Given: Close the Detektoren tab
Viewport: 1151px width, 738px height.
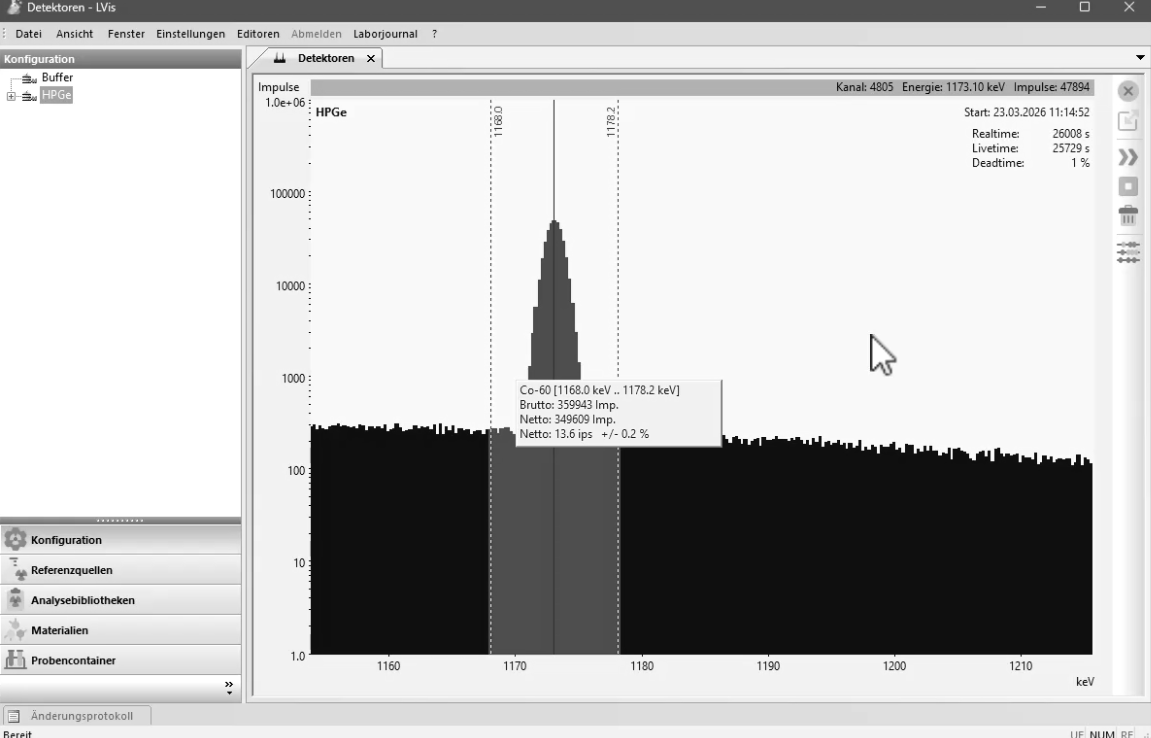Looking at the screenshot, I should (x=371, y=59).
